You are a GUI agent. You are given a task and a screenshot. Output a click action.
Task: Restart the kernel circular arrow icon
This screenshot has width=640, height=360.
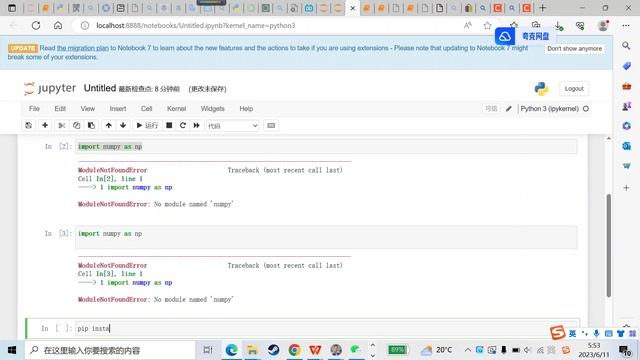pos(183,125)
